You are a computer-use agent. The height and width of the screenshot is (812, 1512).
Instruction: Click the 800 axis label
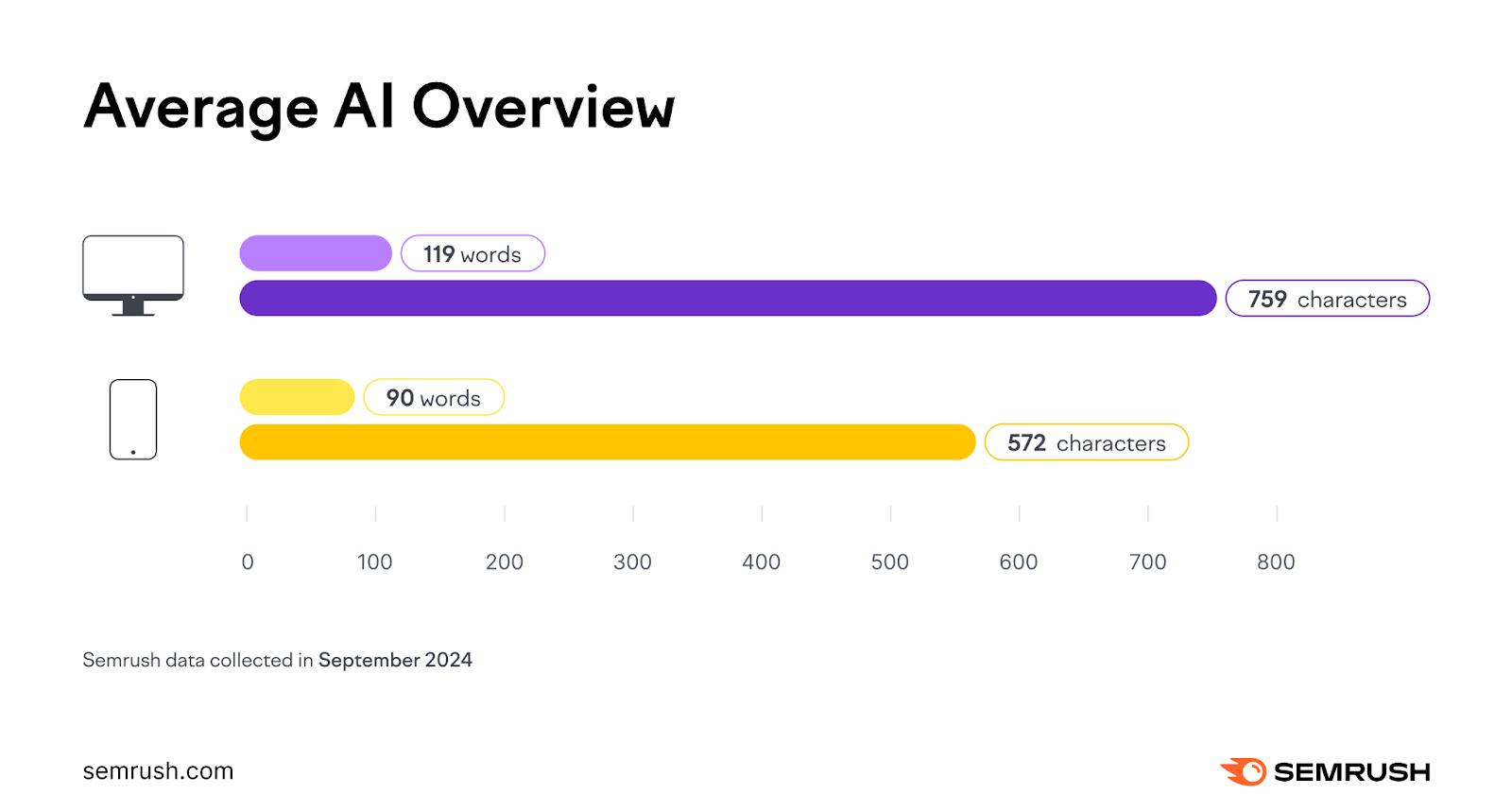pos(1276,562)
